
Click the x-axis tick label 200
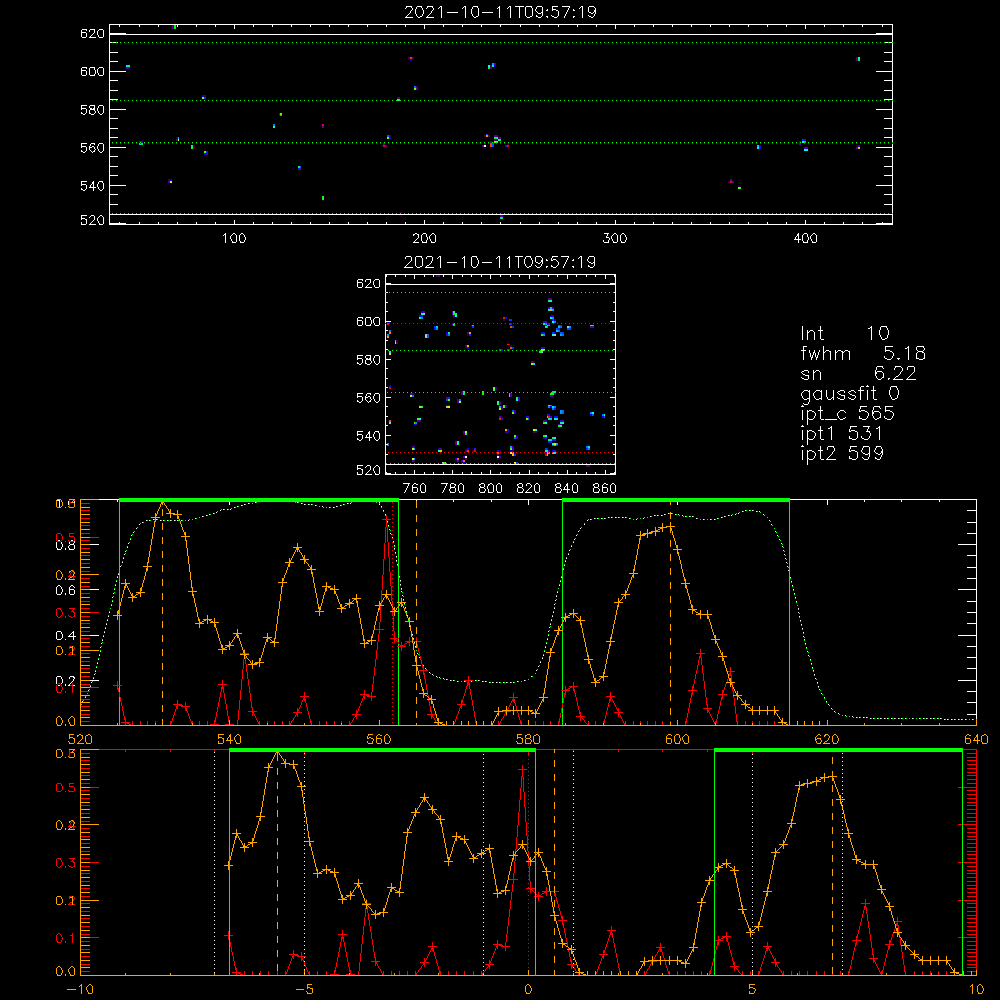[x=424, y=239]
